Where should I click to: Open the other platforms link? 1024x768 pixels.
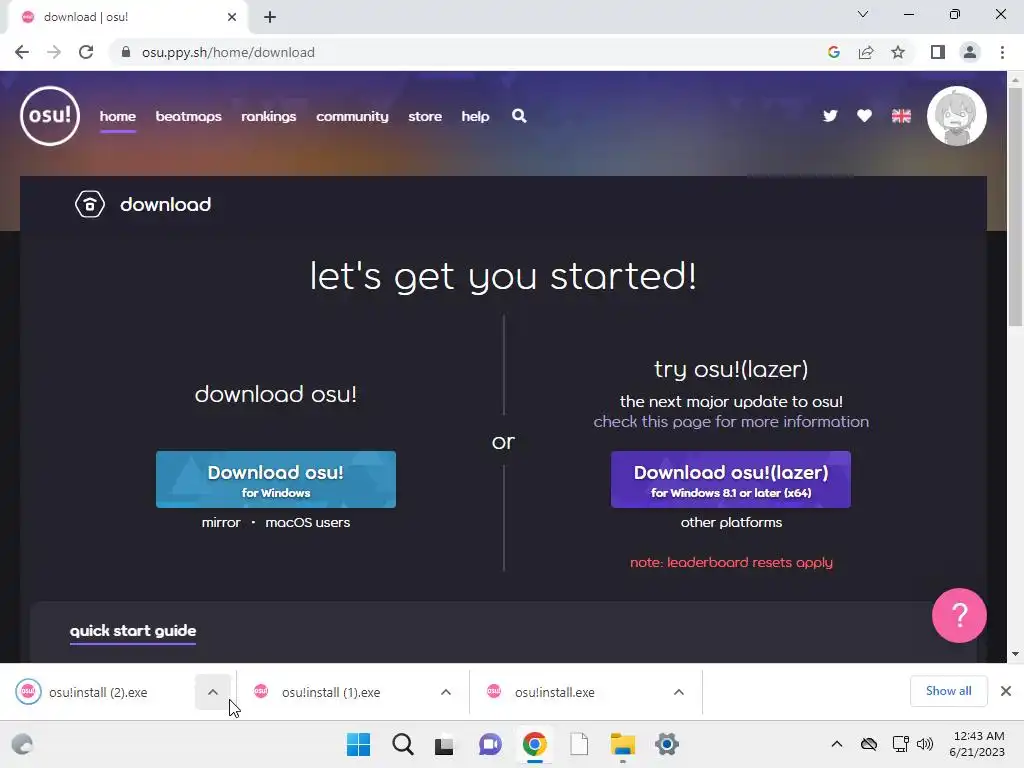pyautogui.click(x=731, y=522)
